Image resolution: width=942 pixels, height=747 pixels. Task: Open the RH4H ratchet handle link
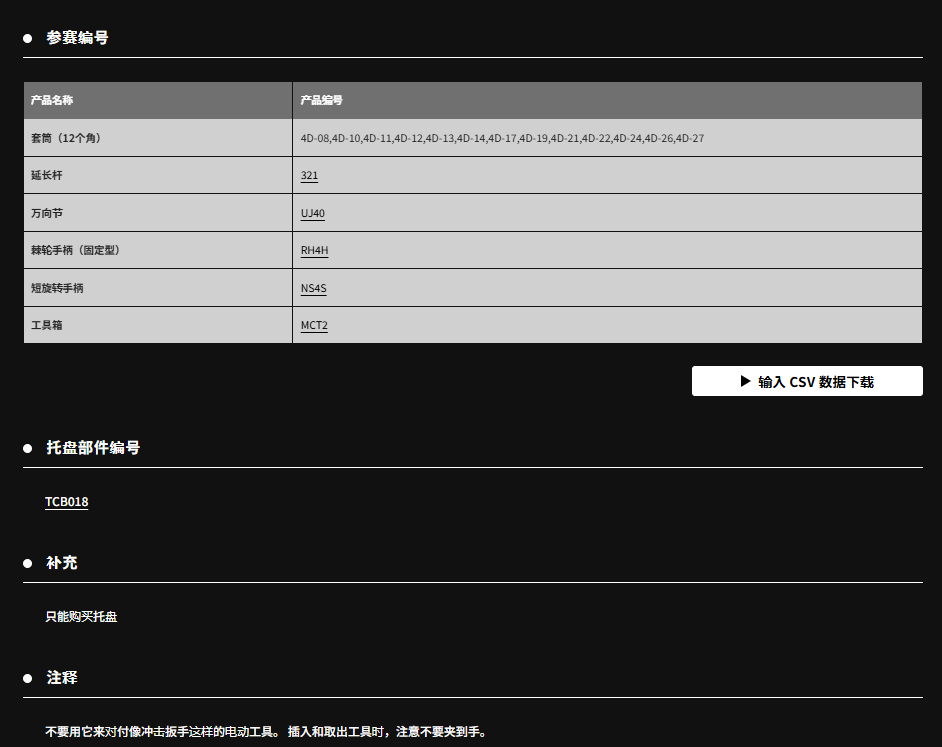pos(314,251)
